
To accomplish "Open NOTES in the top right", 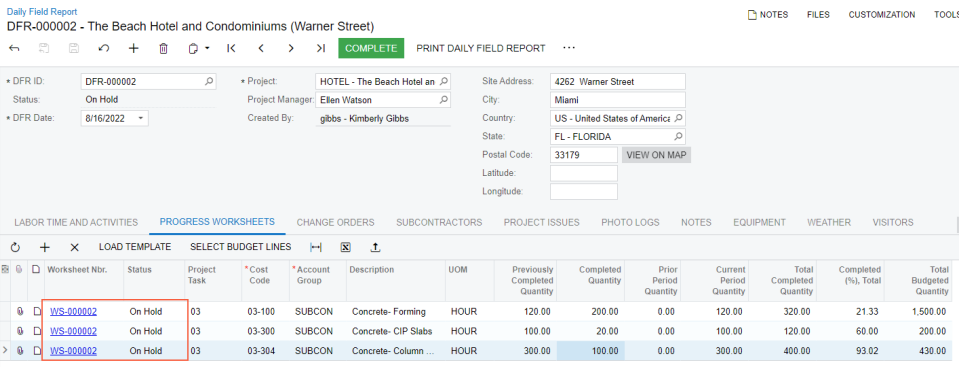I will [x=768, y=15].
